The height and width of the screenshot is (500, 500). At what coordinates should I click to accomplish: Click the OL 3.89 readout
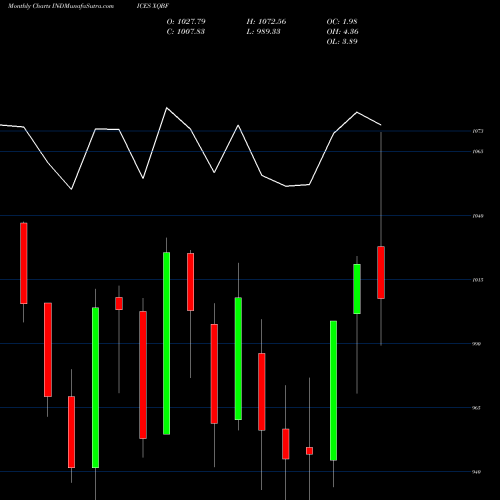point(342,42)
